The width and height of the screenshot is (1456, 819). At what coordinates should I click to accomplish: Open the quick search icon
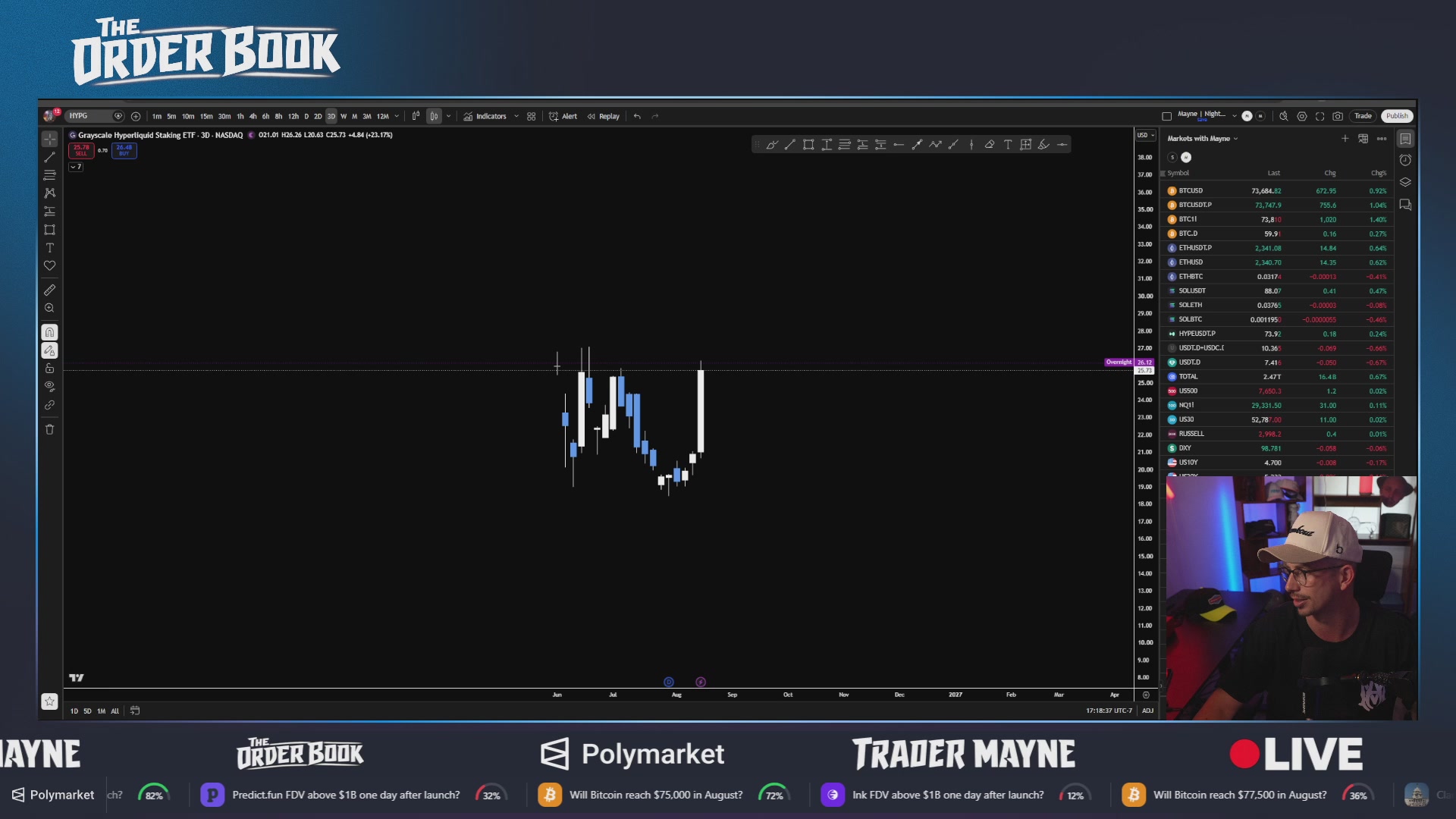point(1283,116)
